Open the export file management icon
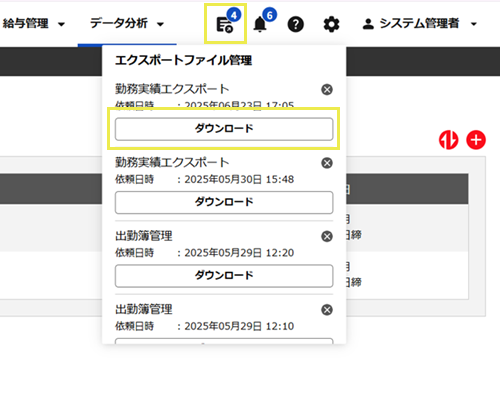Image resolution: width=500 pixels, height=397 pixels. coord(225,24)
